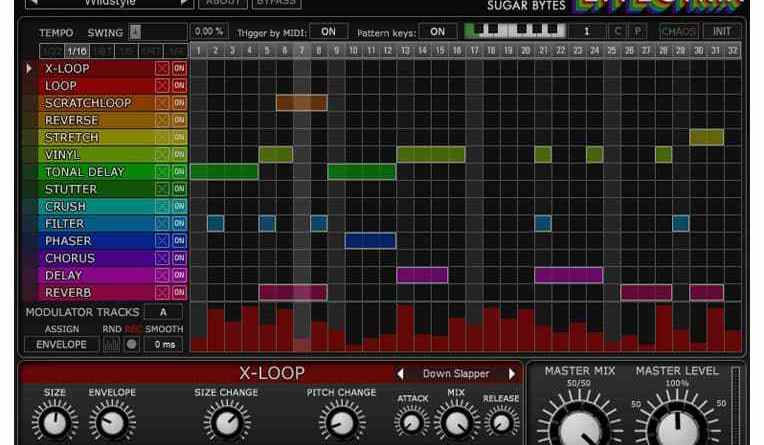Select the 1/32 tempo resolution tab
The width and height of the screenshot is (764, 445).
pos(52,51)
